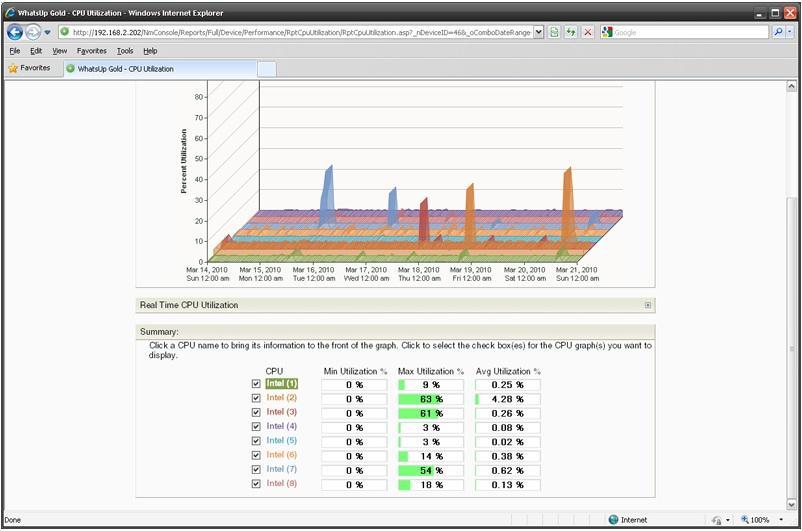Open the View menu
The image size is (802, 531).
[x=59, y=51]
